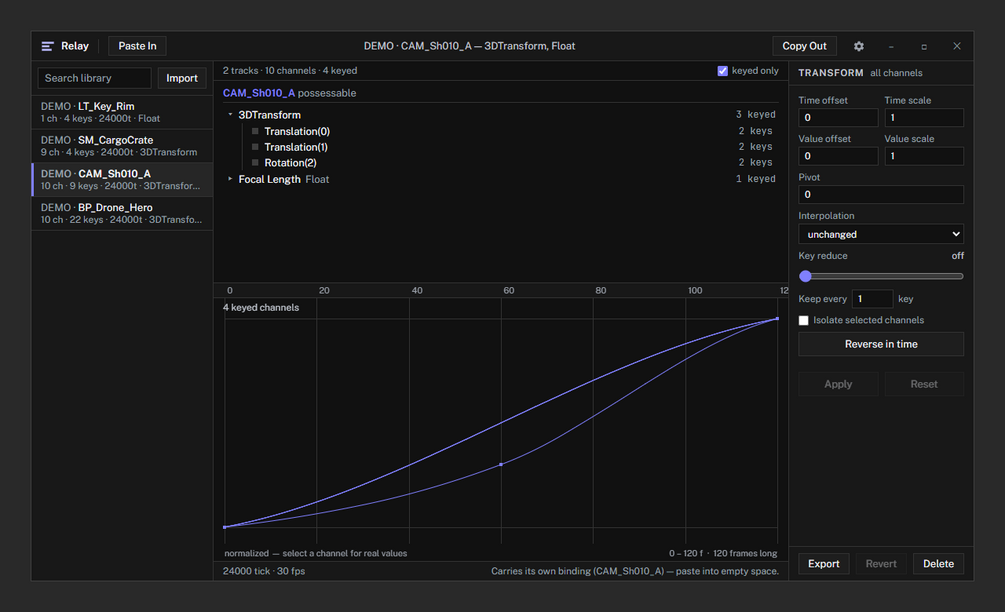Viewport: 1005px width, 612px height.
Task: Open settings gear icon
Action: click(x=859, y=46)
